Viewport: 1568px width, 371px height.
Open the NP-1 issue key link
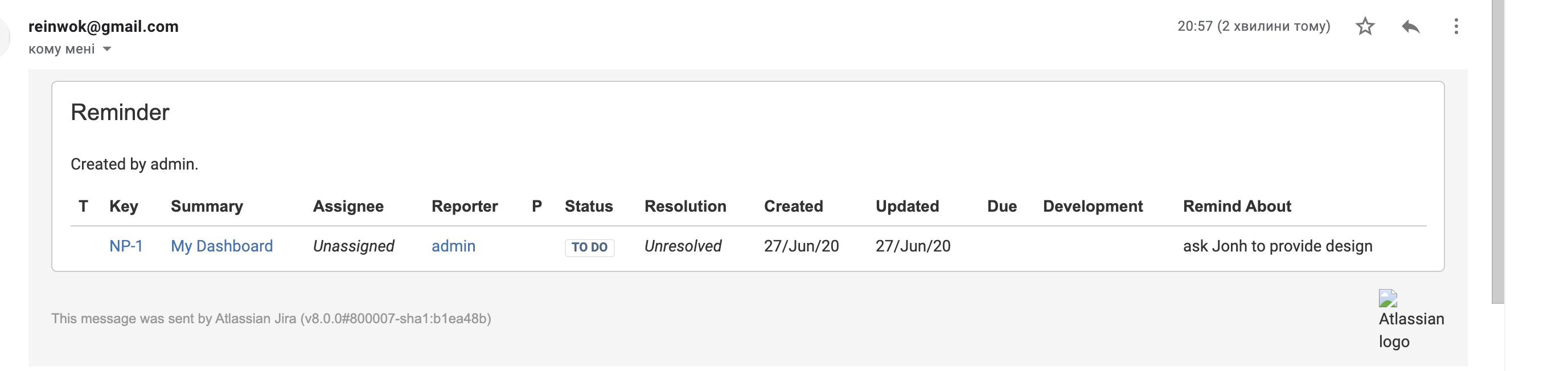pyautogui.click(x=126, y=246)
